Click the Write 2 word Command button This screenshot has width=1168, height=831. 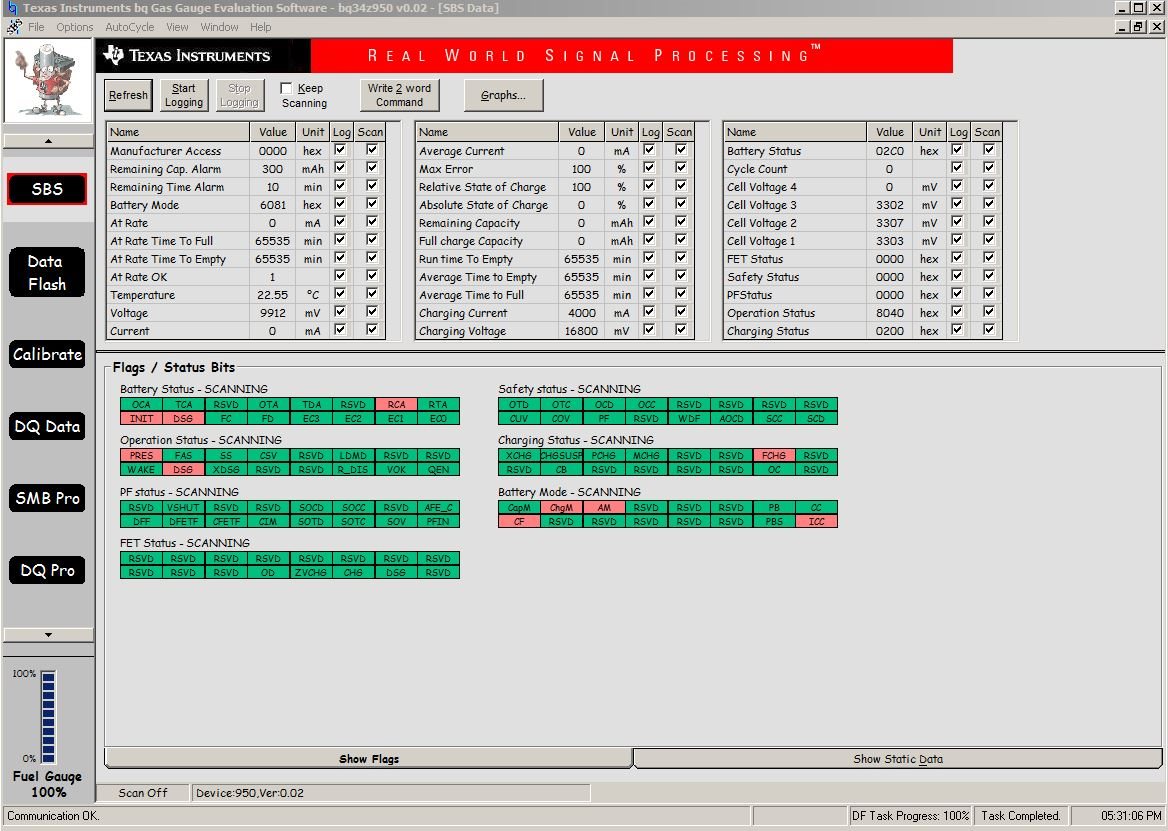coord(399,95)
